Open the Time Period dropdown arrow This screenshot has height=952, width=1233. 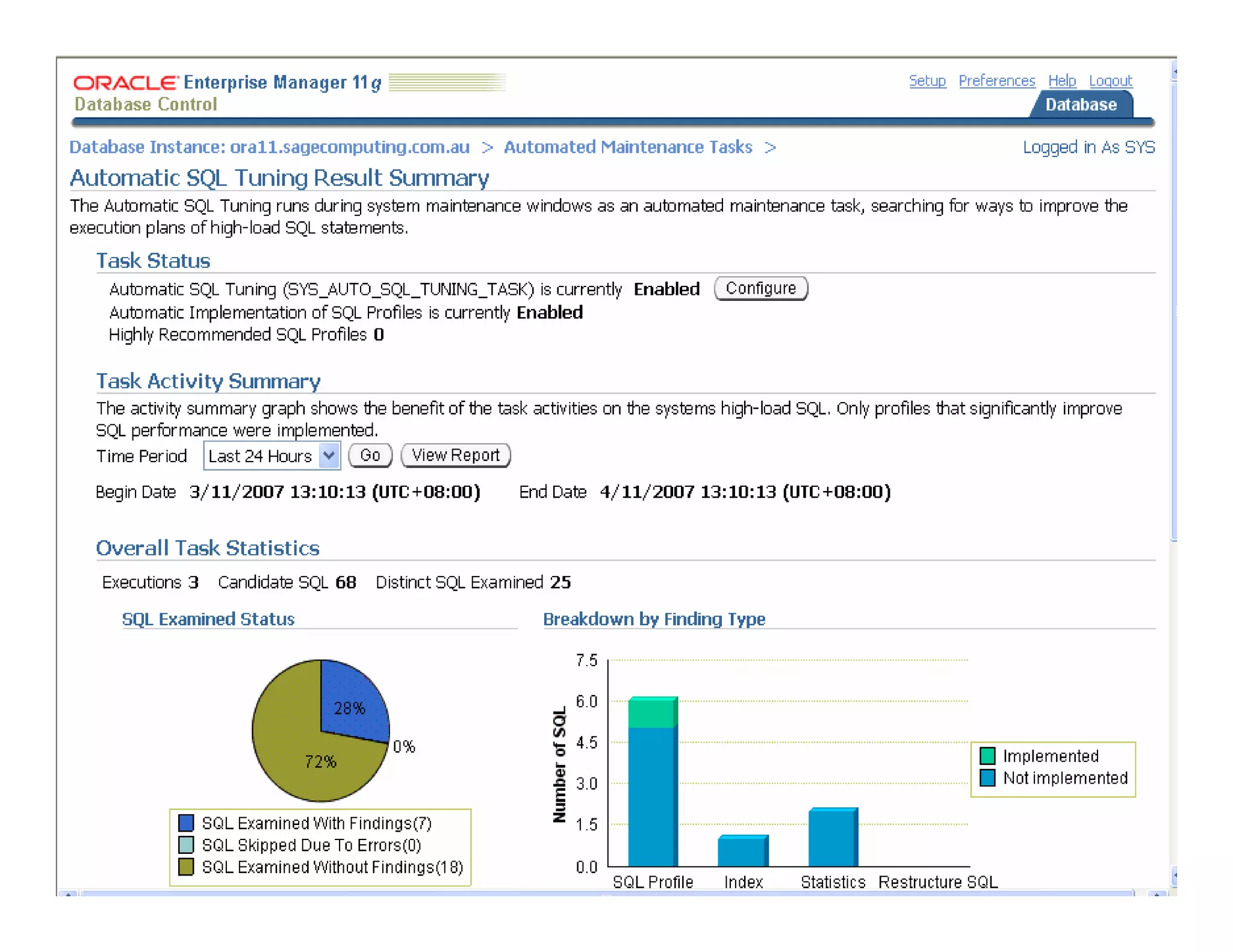pos(329,456)
